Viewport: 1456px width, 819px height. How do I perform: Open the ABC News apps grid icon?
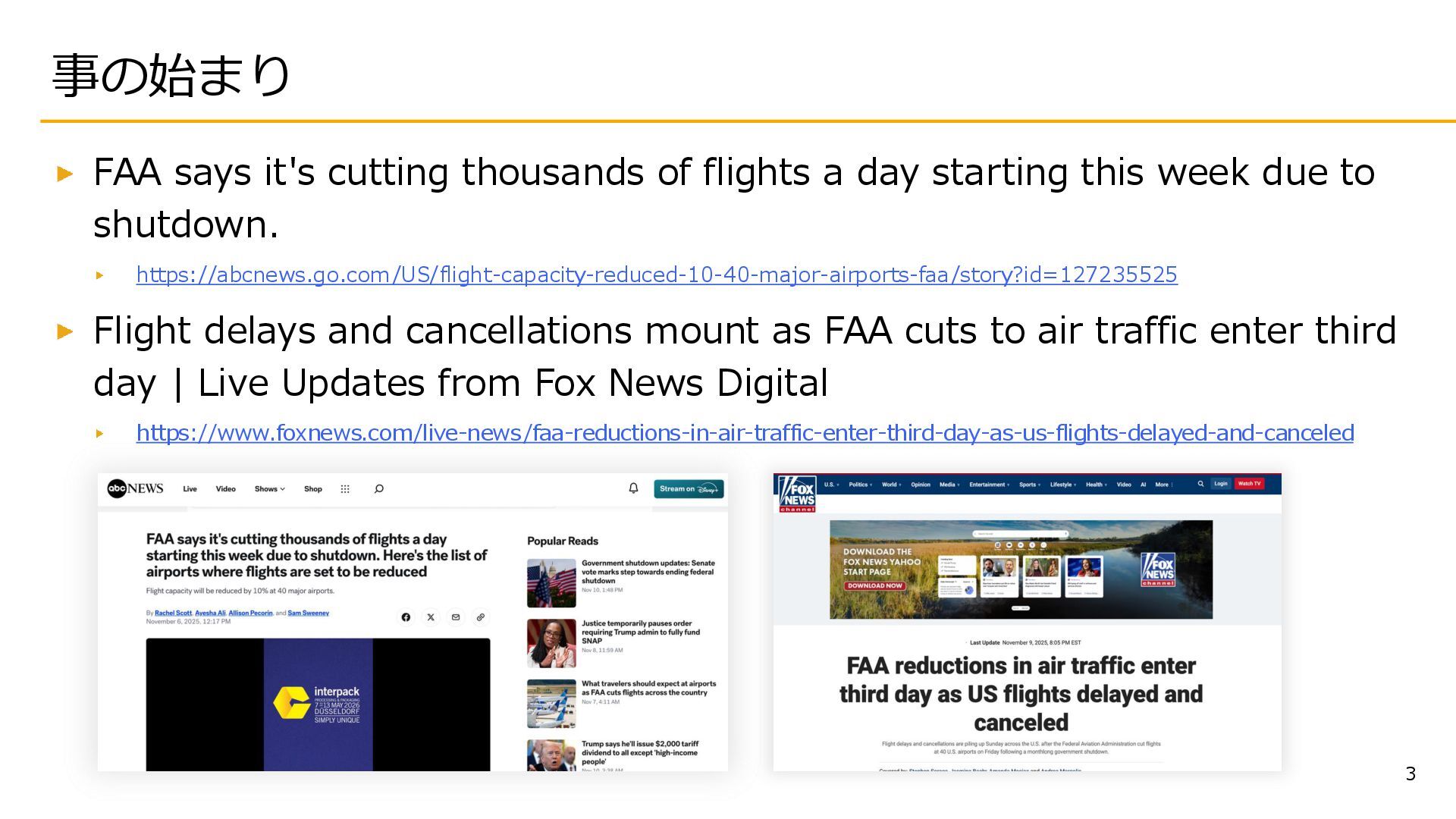click(x=345, y=489)
